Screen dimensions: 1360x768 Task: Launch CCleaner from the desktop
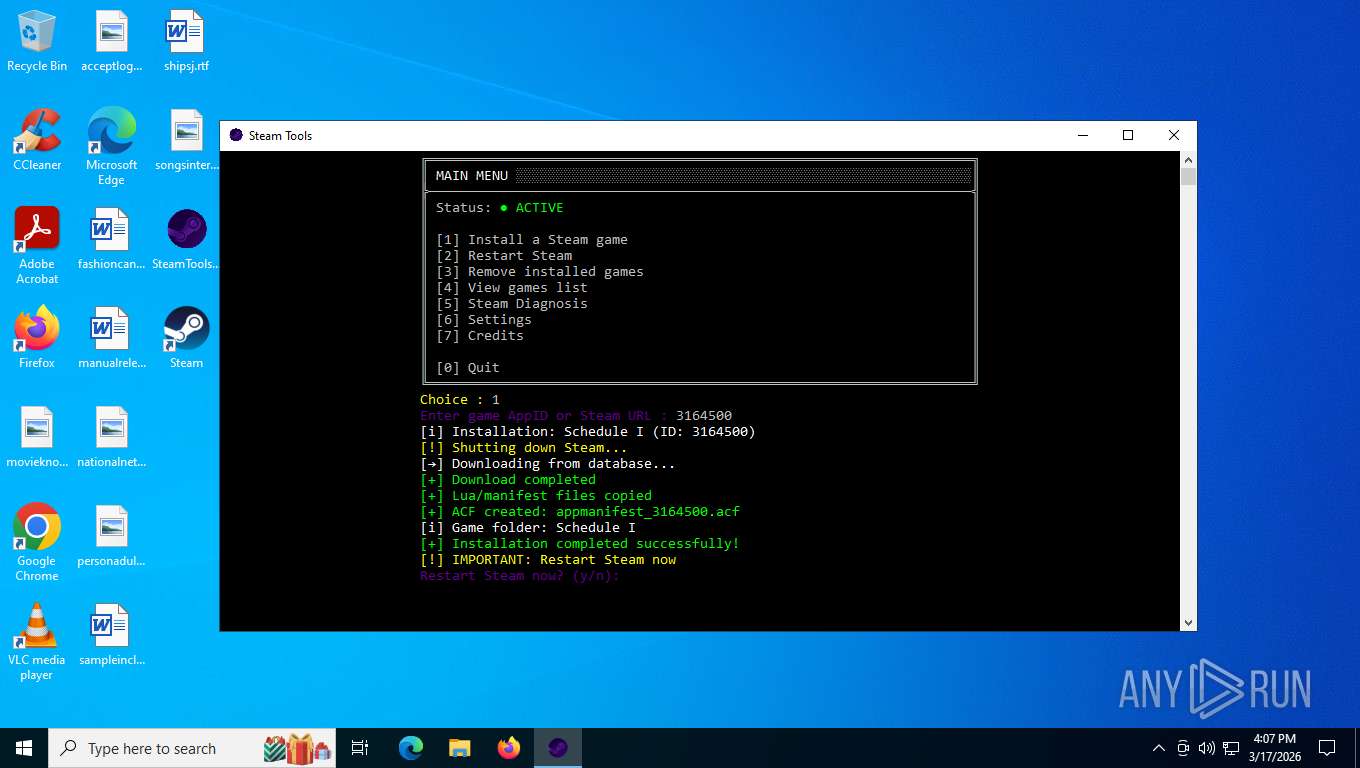(x=37, y=141)
